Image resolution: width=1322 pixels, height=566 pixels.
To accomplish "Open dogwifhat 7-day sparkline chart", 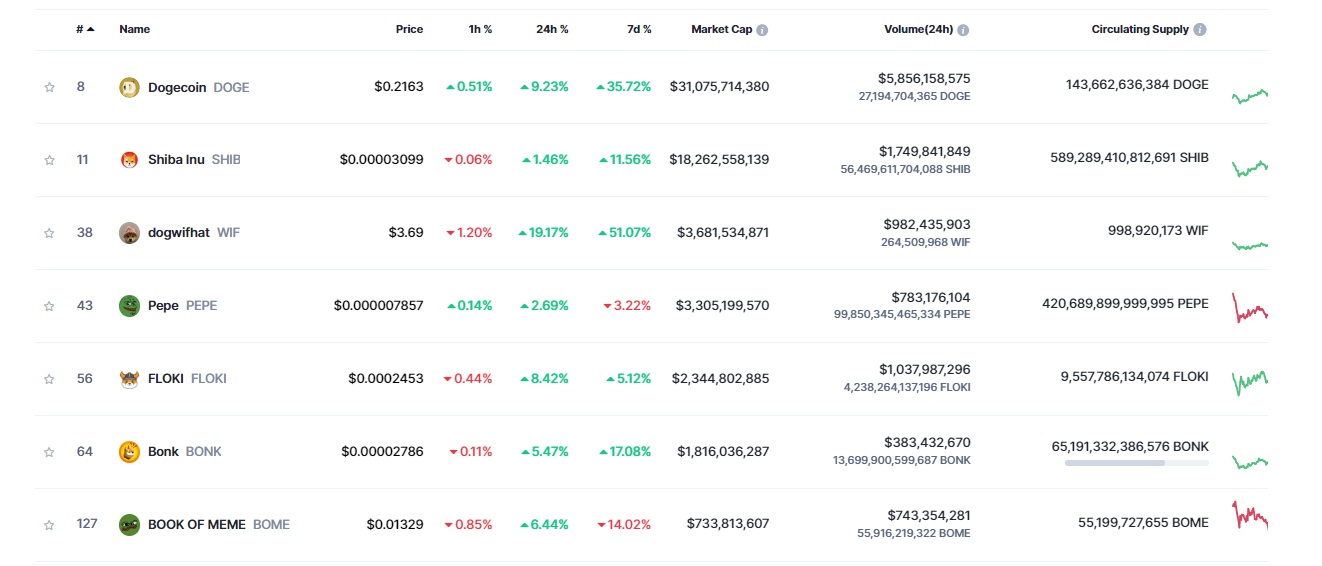I will coord(1250,244).
